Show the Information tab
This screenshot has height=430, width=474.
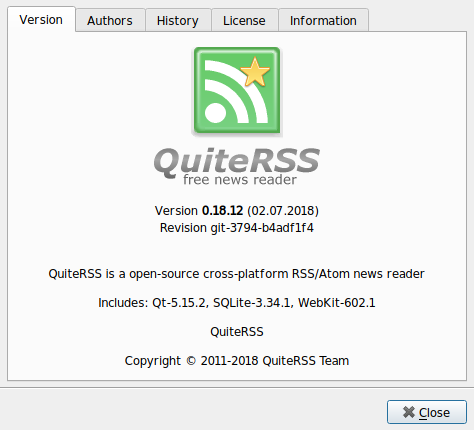tap(323, 20)
